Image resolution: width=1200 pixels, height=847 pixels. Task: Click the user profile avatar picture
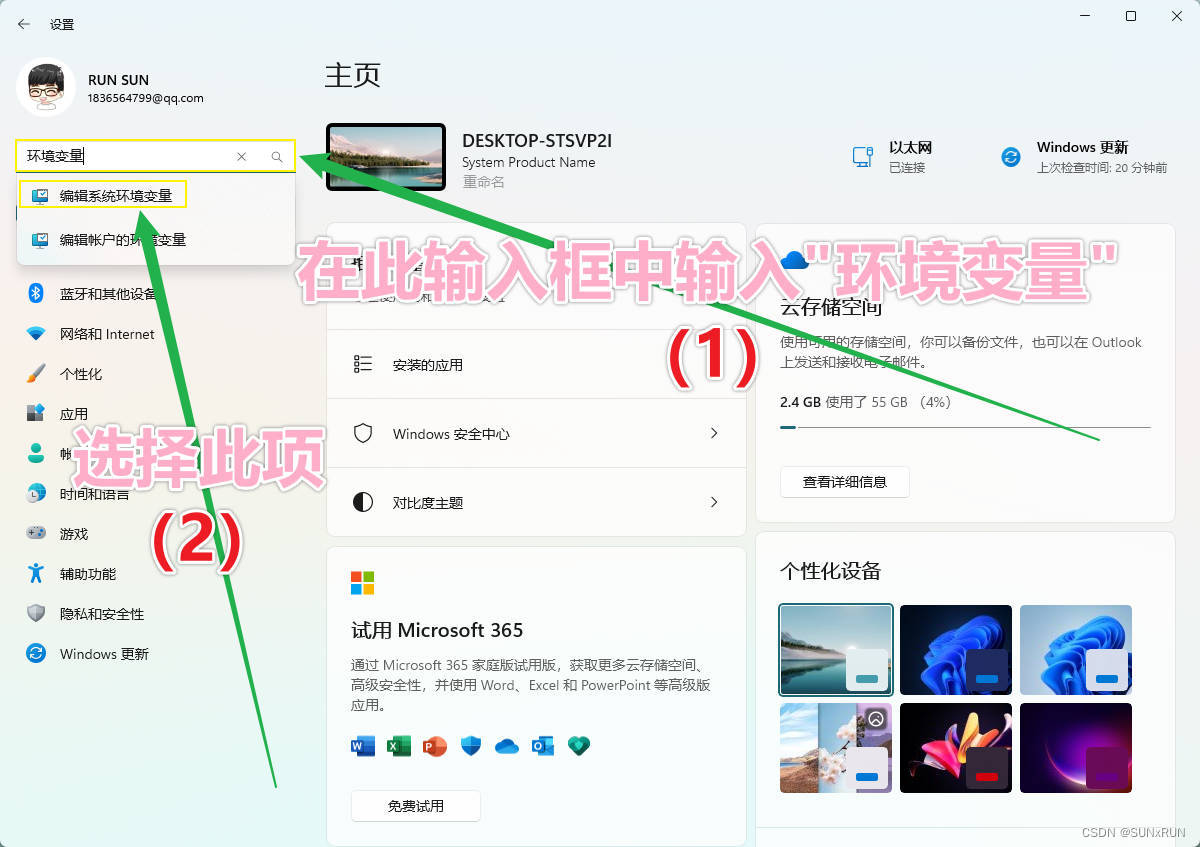click(x=45, y=88)
